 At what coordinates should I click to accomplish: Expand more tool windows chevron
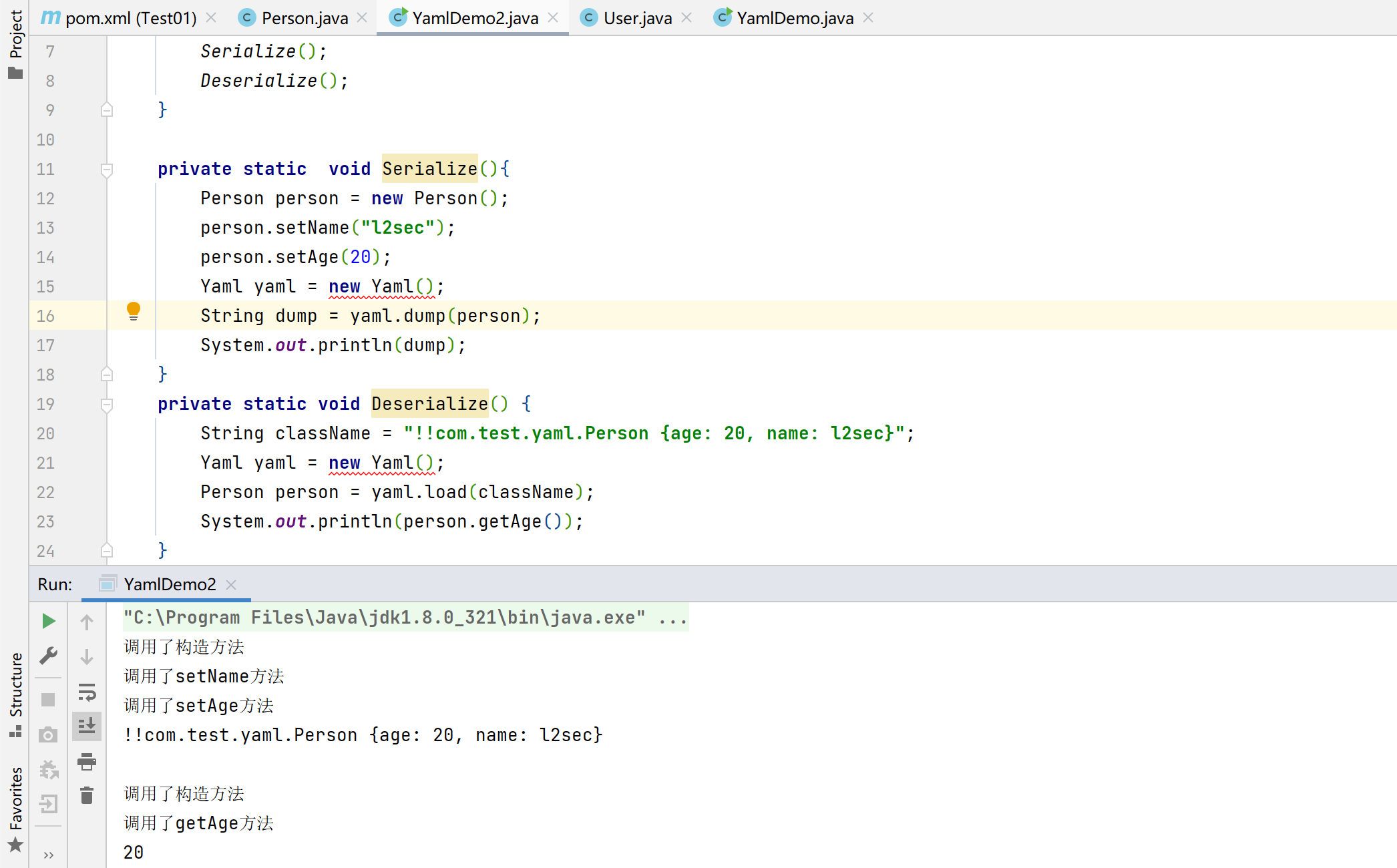(48, 855)
